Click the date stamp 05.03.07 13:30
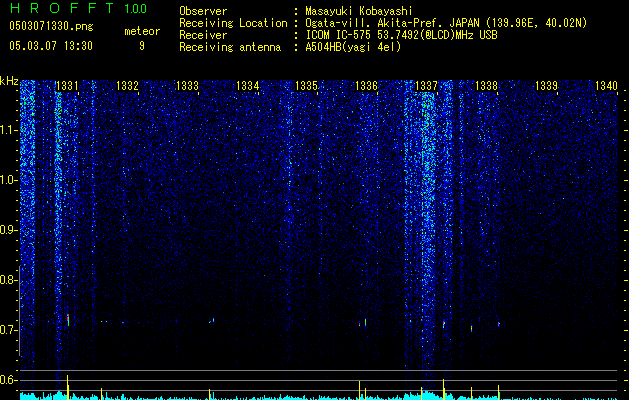The image size is (629, 400). [51, 46]
